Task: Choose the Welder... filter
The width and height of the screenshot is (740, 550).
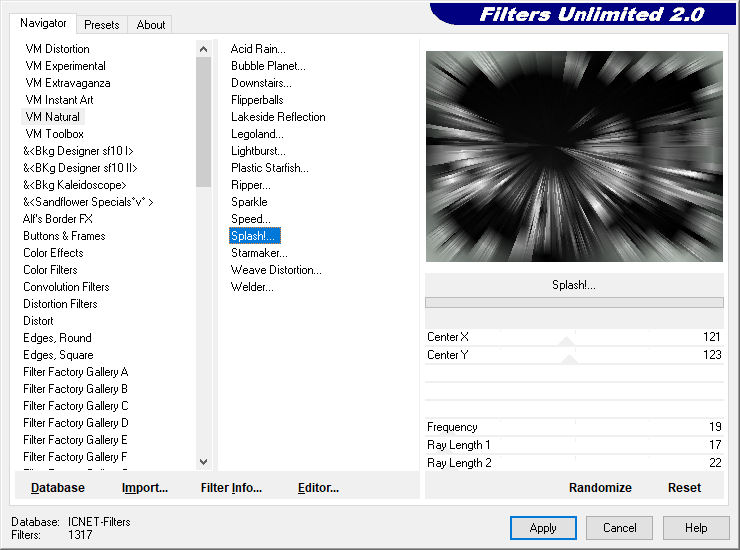Action: pyautogui.click(x=252, y=287)
